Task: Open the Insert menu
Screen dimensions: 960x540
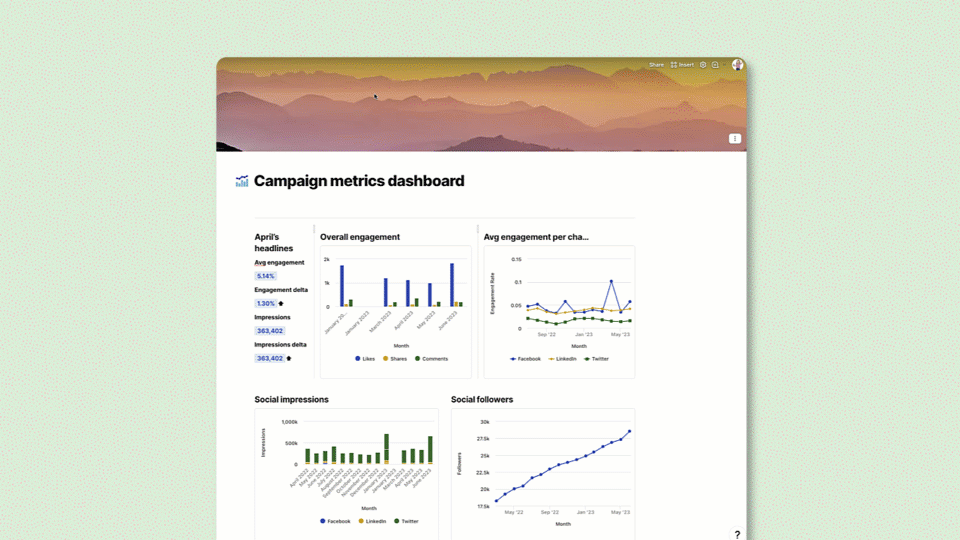Action: pos(682,65)
